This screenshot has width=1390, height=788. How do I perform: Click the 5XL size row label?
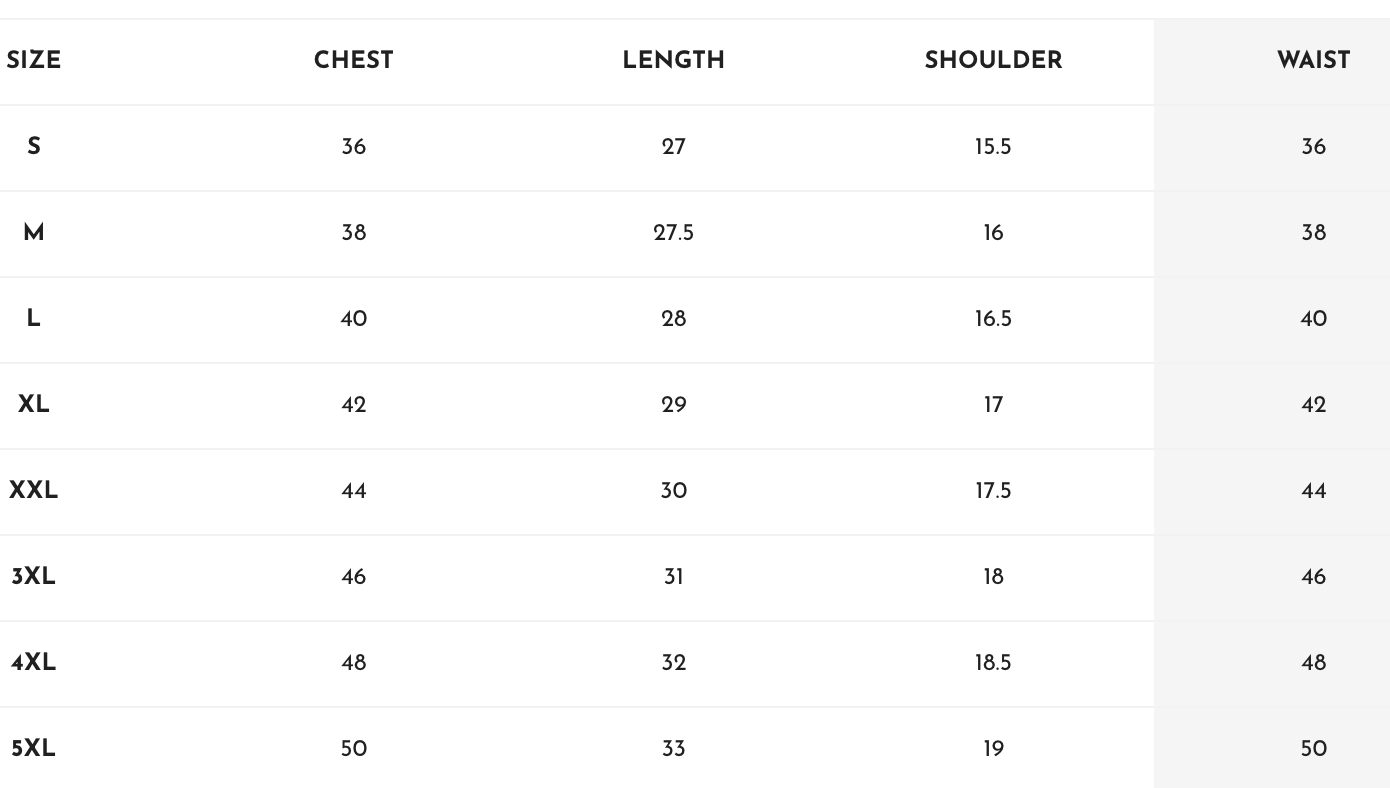click(x=34, y=748)
